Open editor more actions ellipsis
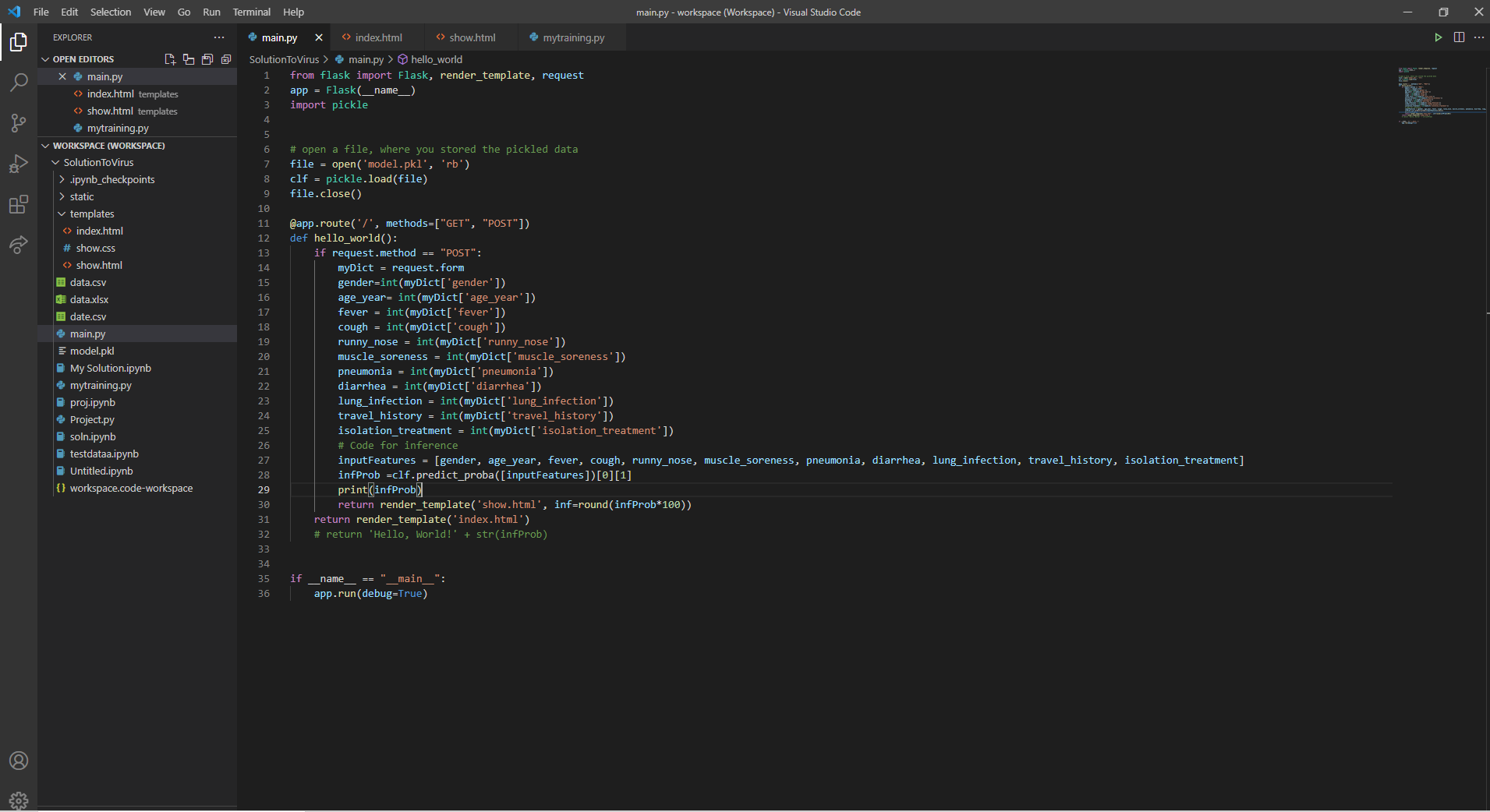 [x=1479, y=37]
